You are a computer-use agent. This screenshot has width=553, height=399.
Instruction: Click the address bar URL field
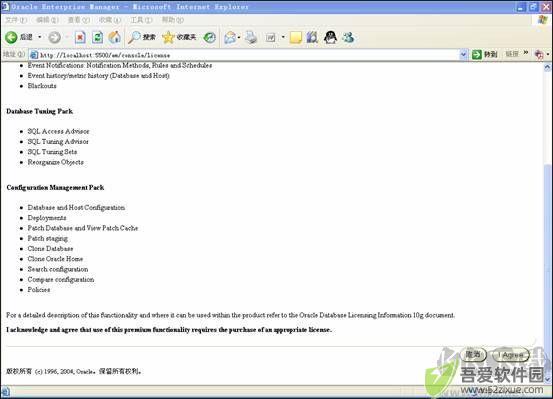(x=249, y=55)
